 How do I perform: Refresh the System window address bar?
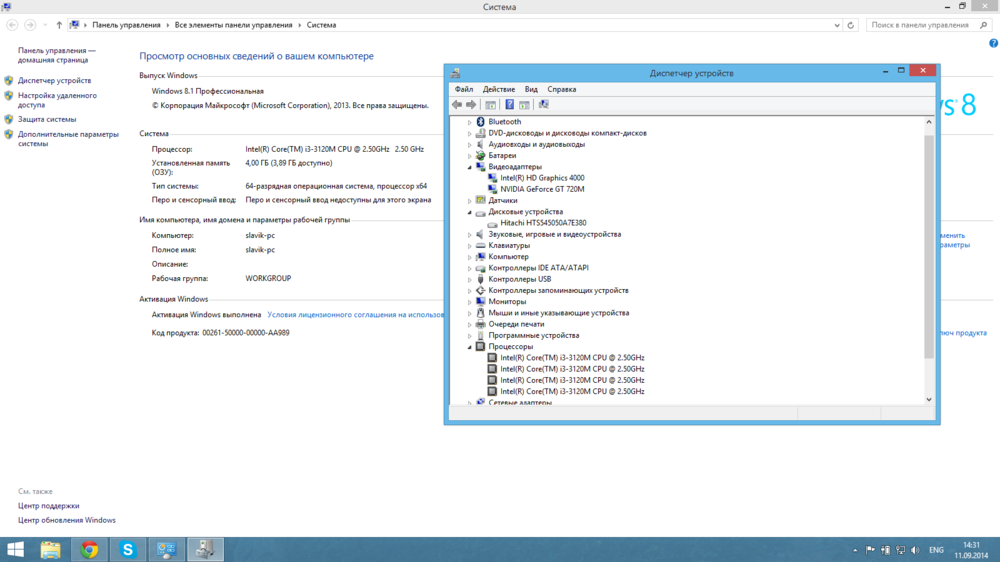pyautogui.click(x=851, y=26)
